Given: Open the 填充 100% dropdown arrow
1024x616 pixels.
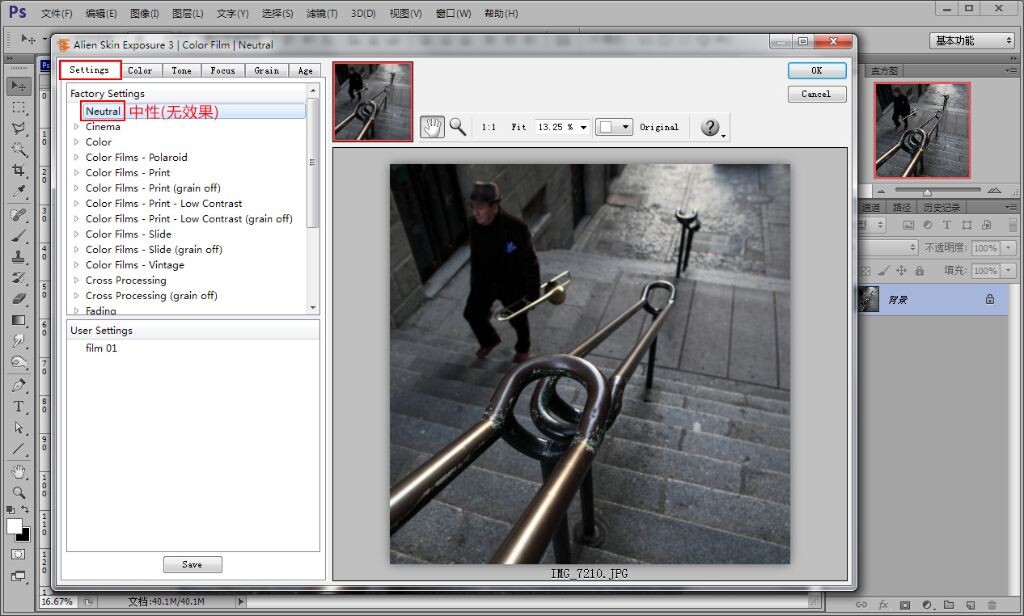Looking at the screenshot, I should click(x=1009, y=270).
